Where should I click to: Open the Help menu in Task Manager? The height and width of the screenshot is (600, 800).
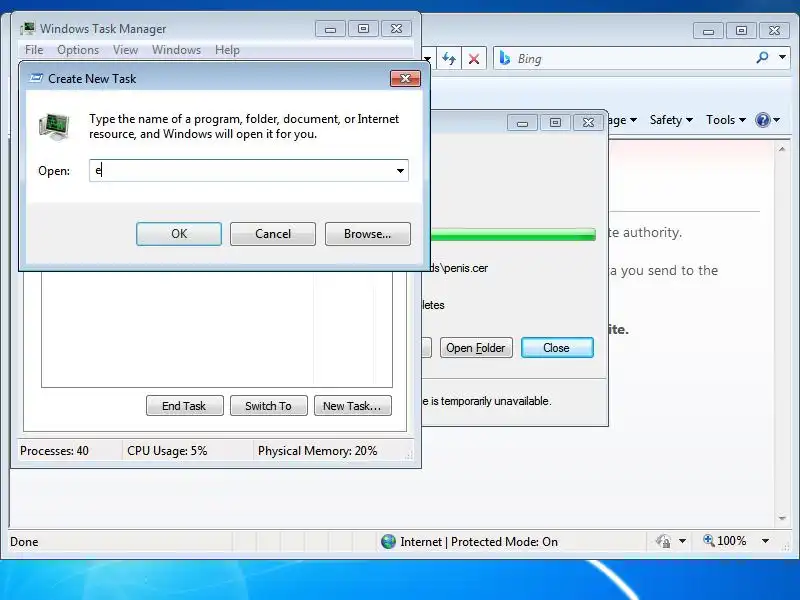click(227, 50)
